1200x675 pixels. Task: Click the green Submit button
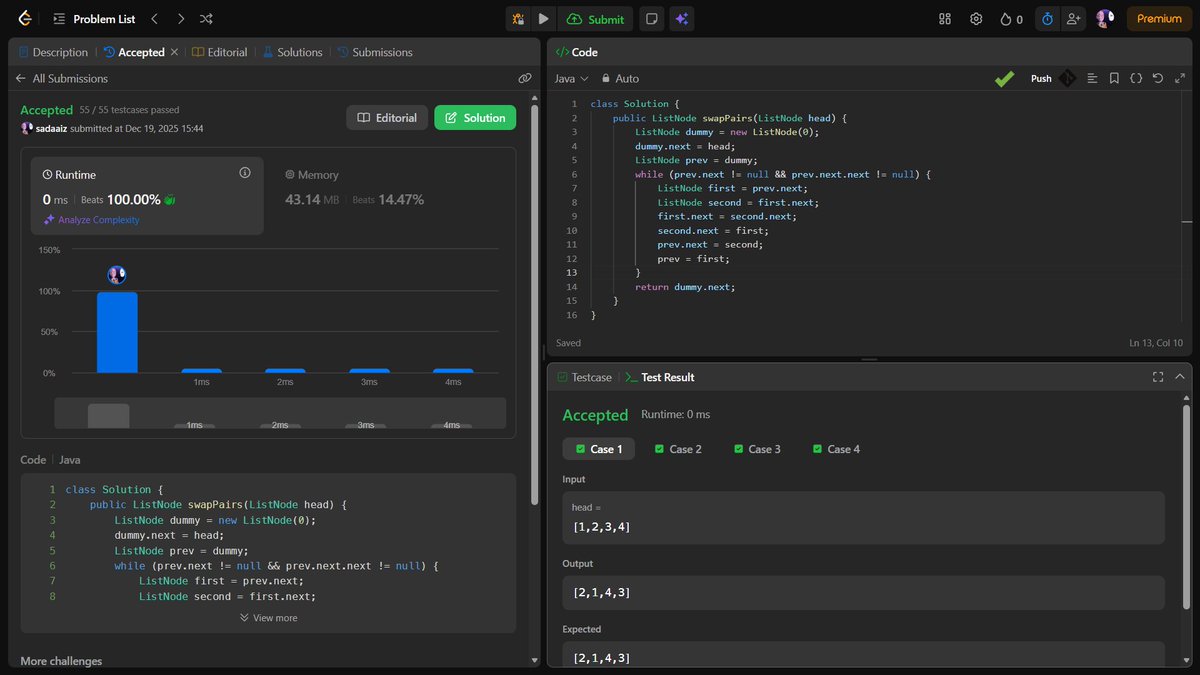pyautogui.click(x=596, y=18)
